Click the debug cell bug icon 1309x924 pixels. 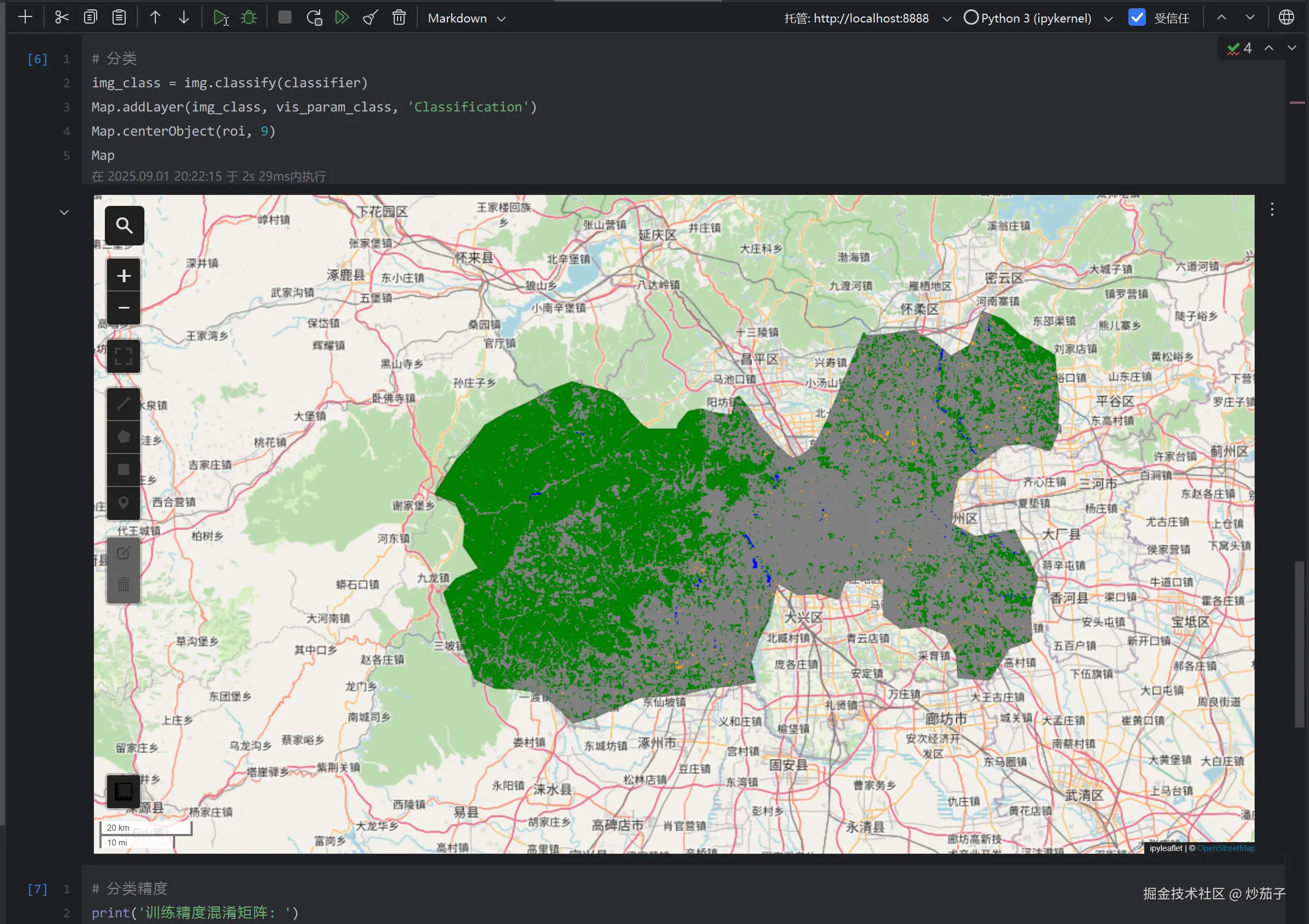pyautogui.click(x=249, y=18)
